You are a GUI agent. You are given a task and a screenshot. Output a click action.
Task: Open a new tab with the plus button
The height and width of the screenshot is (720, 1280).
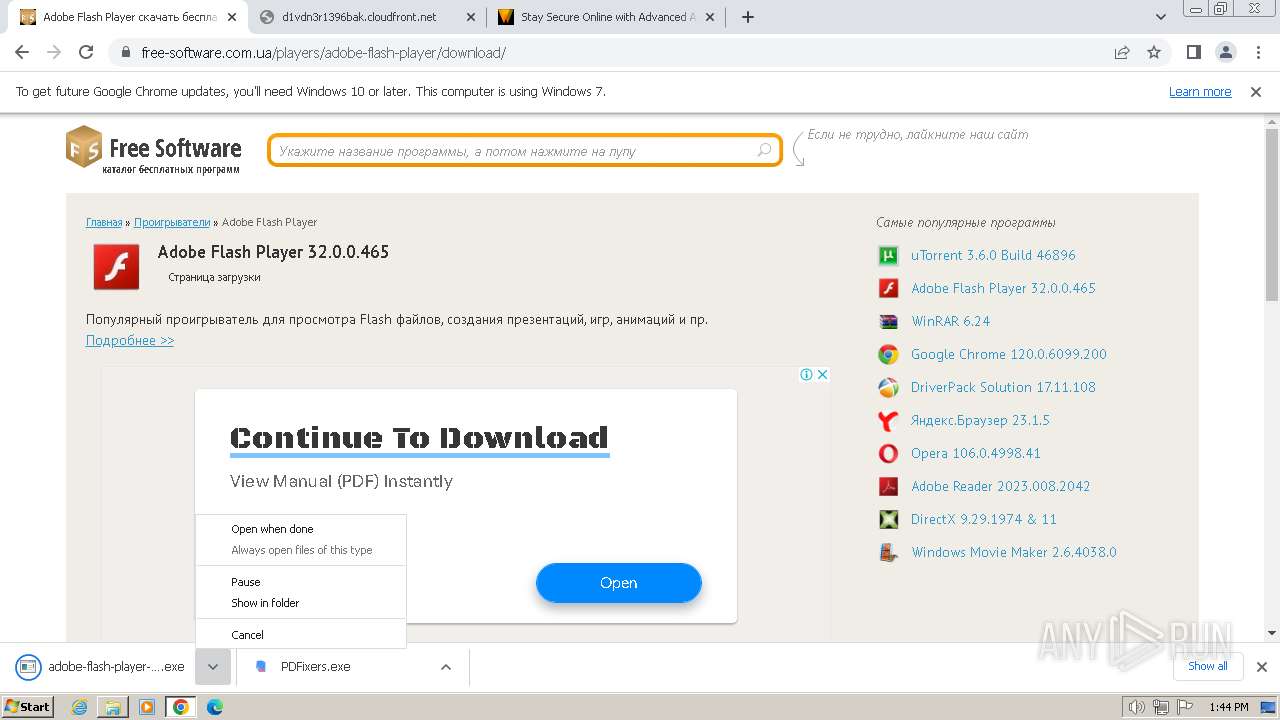pos(748,17)
